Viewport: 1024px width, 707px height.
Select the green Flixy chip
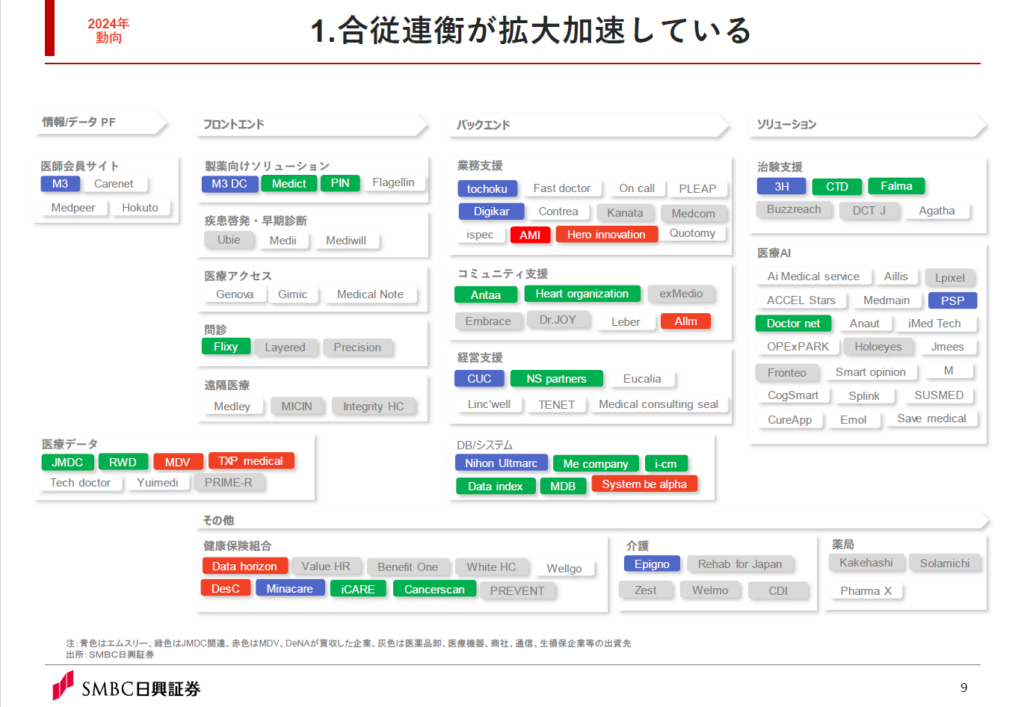(x=226, y=347)
